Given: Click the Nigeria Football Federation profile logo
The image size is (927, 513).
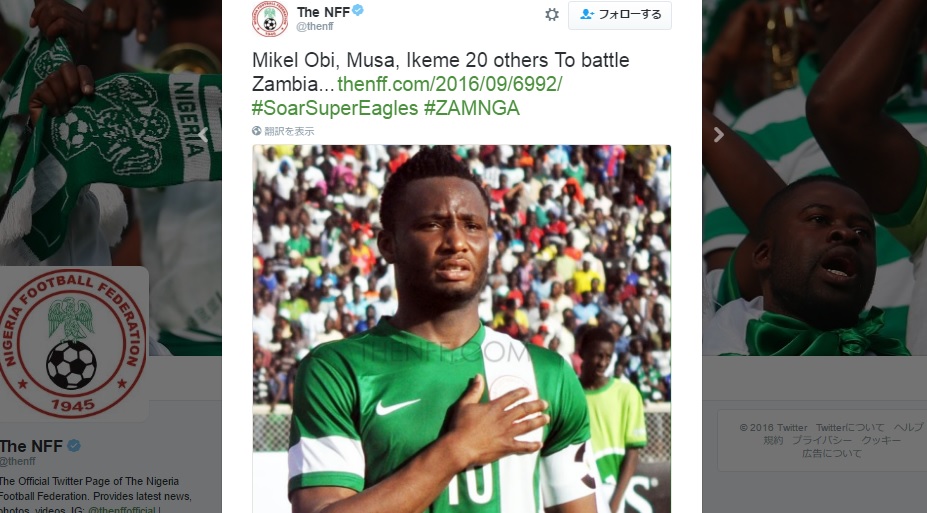Looking at the screenshot, I should point(72,343).
